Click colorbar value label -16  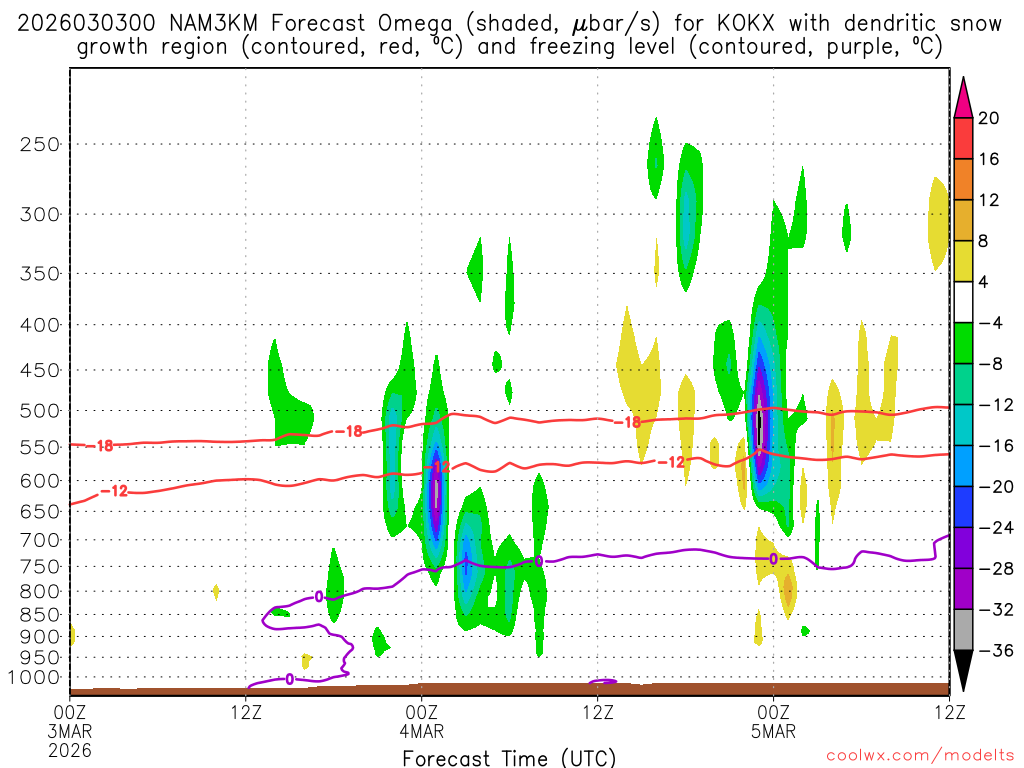996,445
